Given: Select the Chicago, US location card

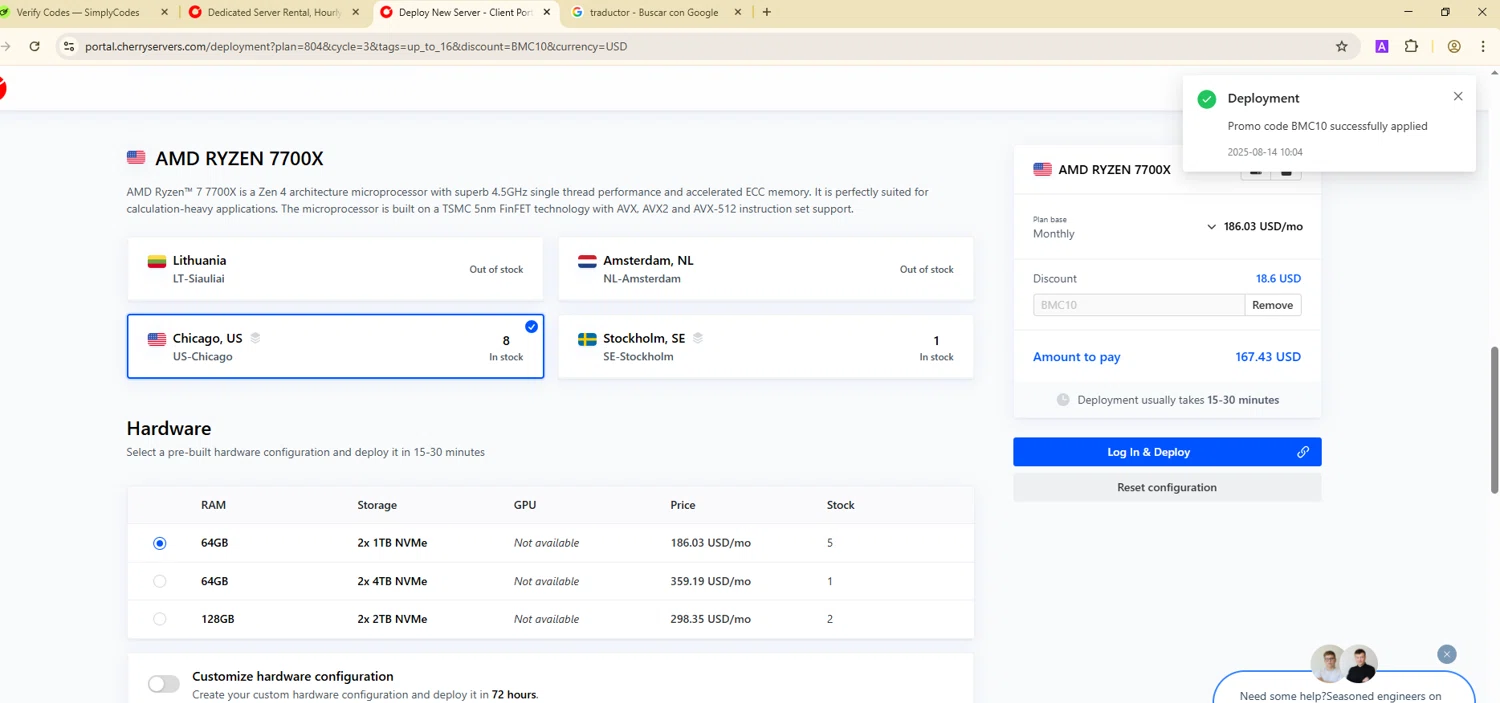Looking at the screenshot, I should pos(335,347).
